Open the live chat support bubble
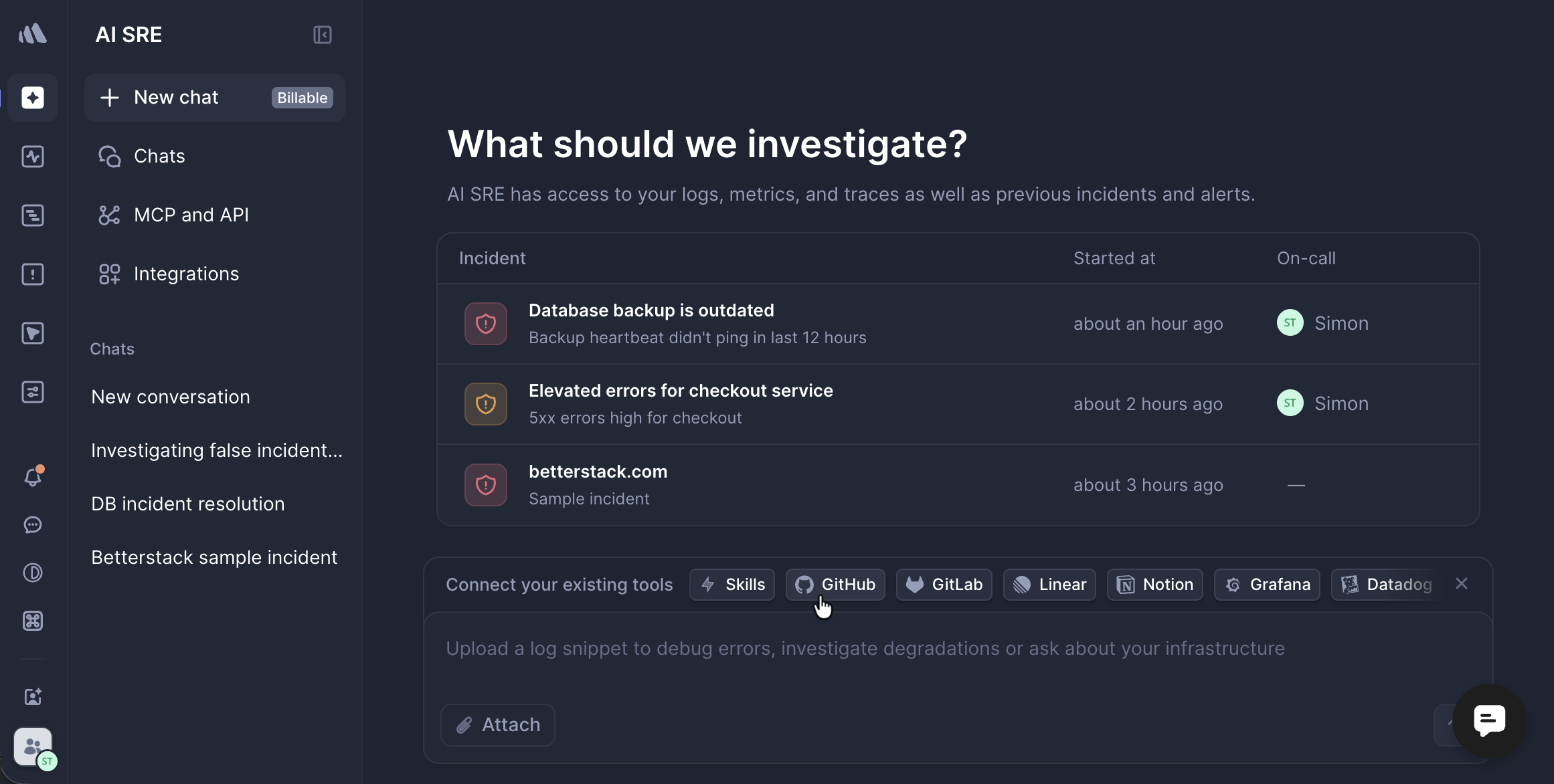 pyautogui.click(x=1490, y=720)
